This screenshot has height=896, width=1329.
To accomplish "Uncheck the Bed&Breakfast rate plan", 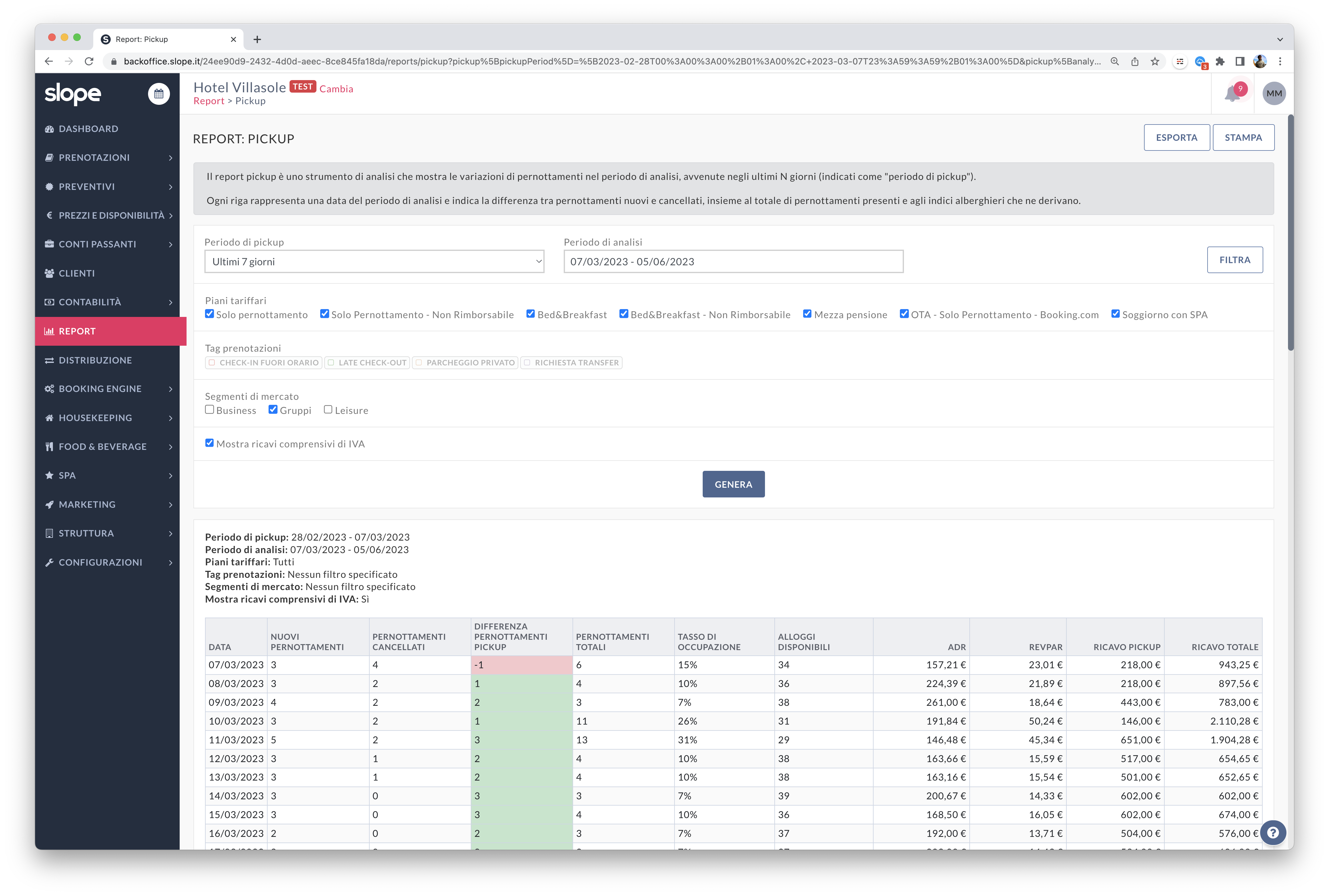I will point(531,314).
